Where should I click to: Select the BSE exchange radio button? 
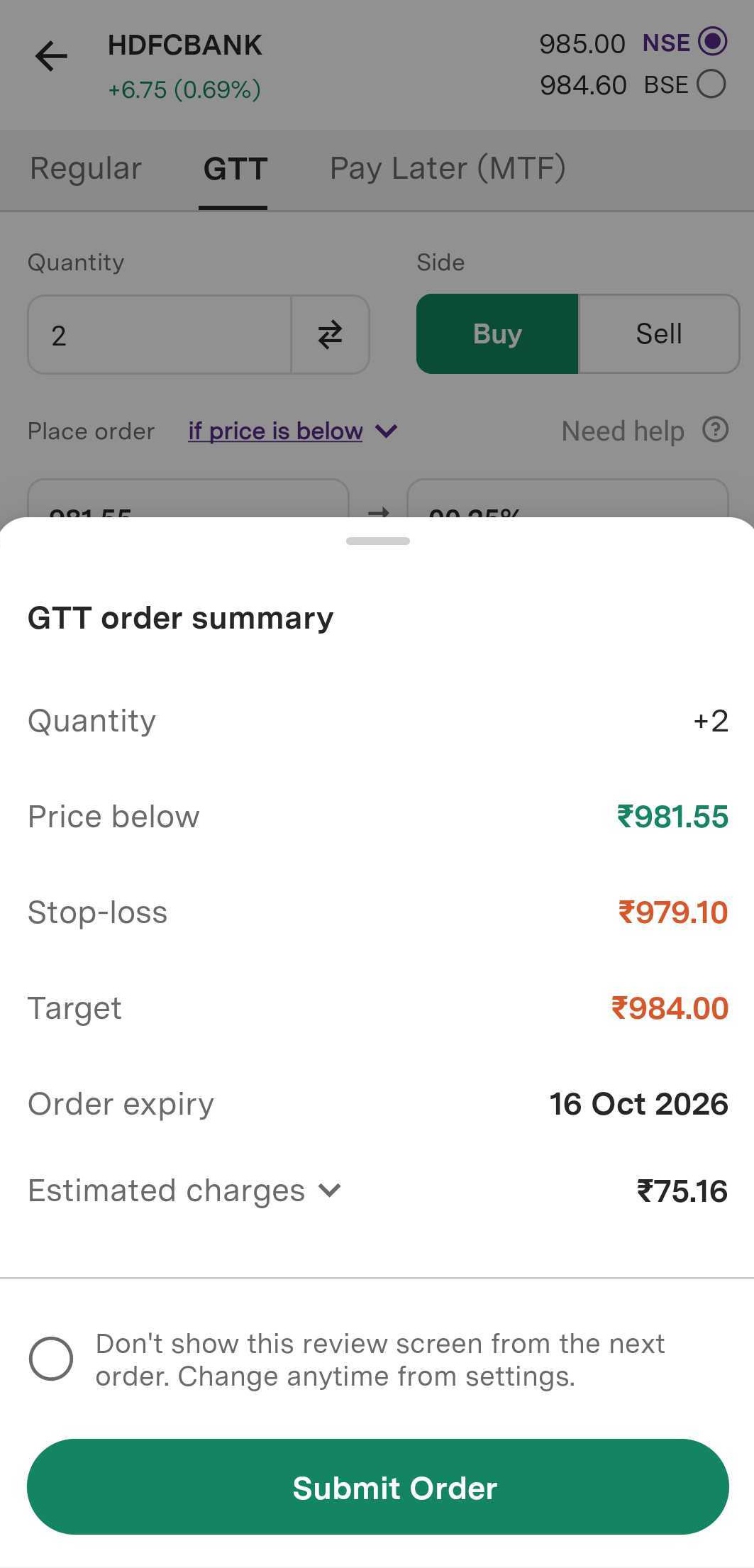coord(711,84)
